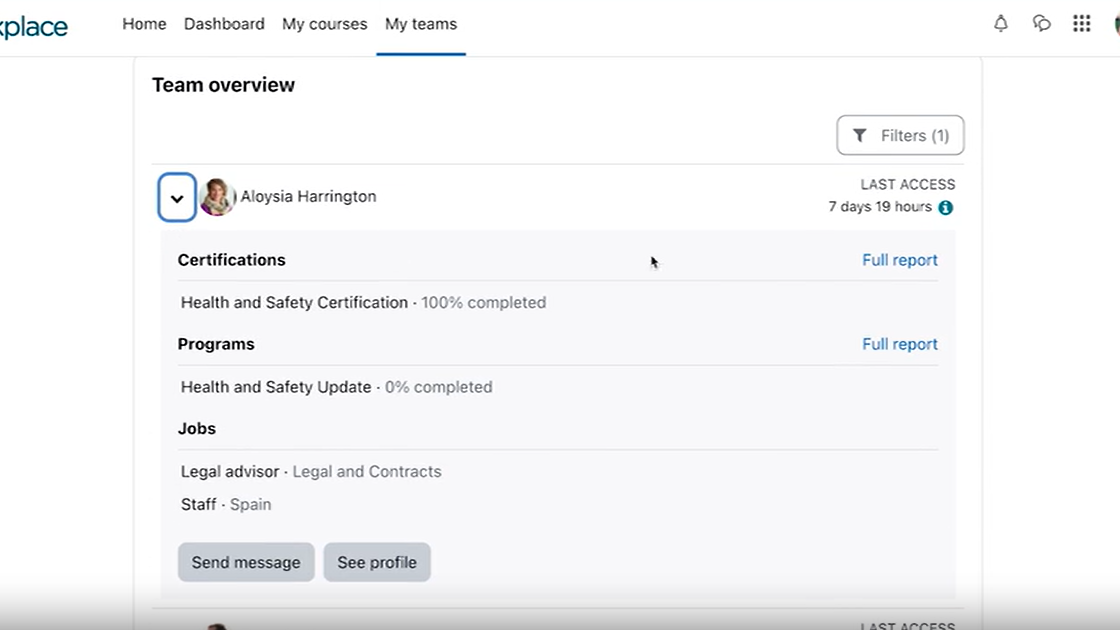
Task: Open the Filters (1) button
Action: [x=900, y=136]
